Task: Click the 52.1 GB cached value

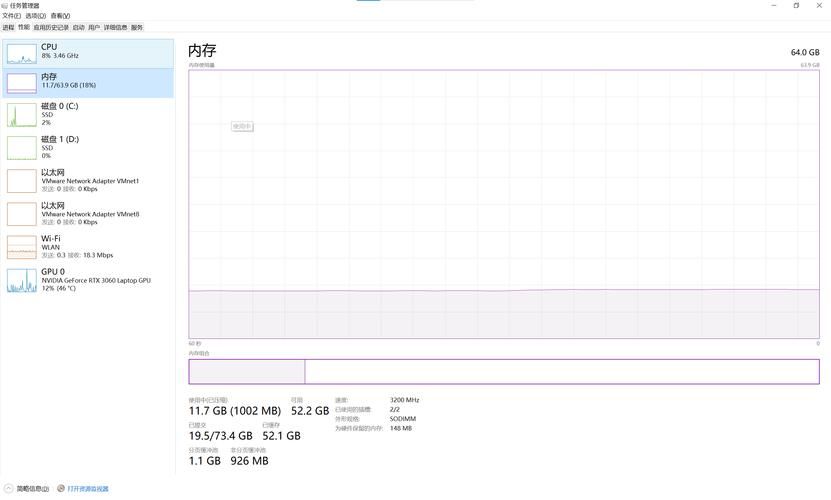Action: (281, 436)
